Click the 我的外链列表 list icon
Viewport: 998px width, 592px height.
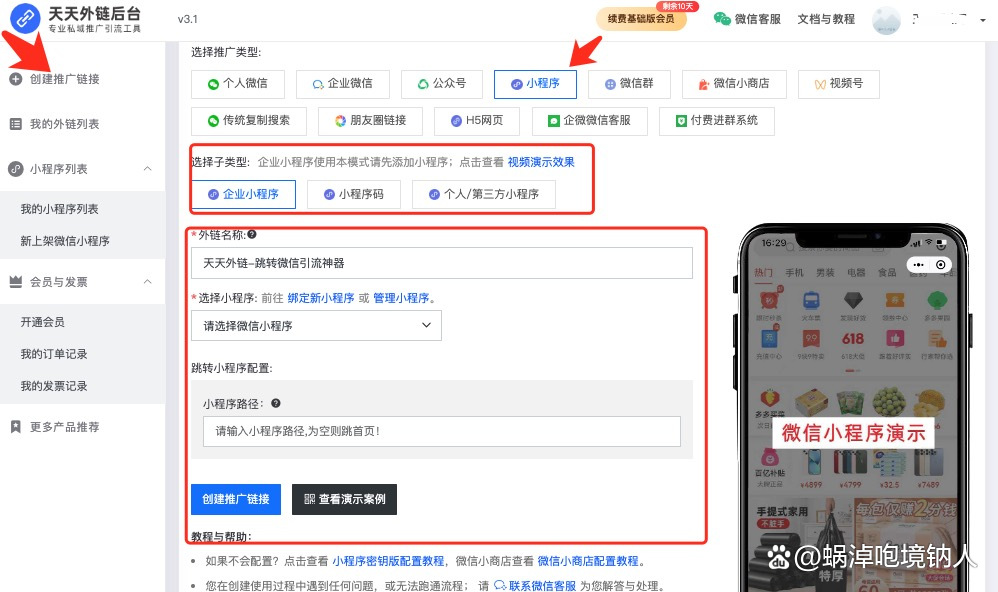point(16,124)
